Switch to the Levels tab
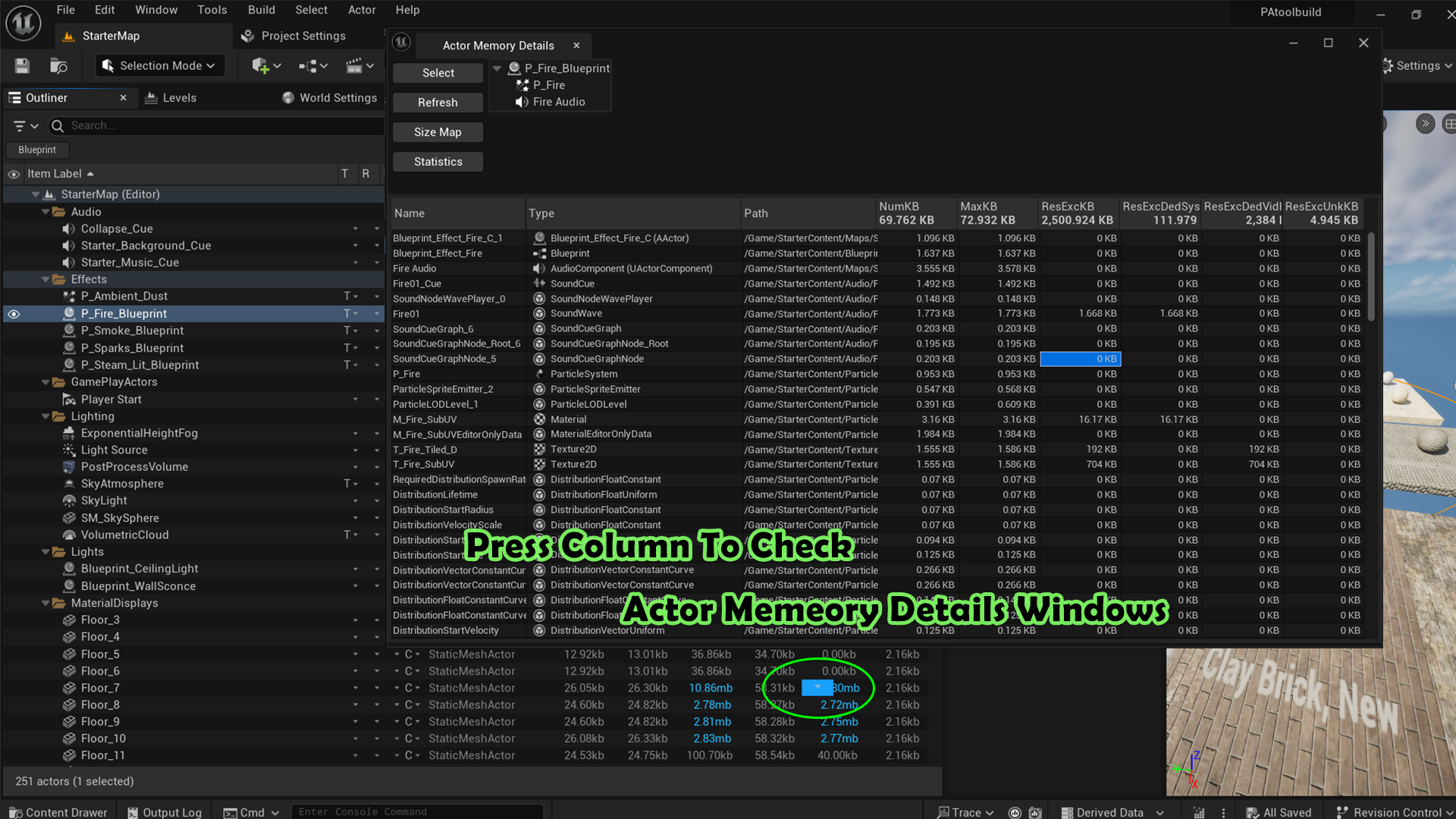This screenshot has width=1456, height=819. click(170, 97)
